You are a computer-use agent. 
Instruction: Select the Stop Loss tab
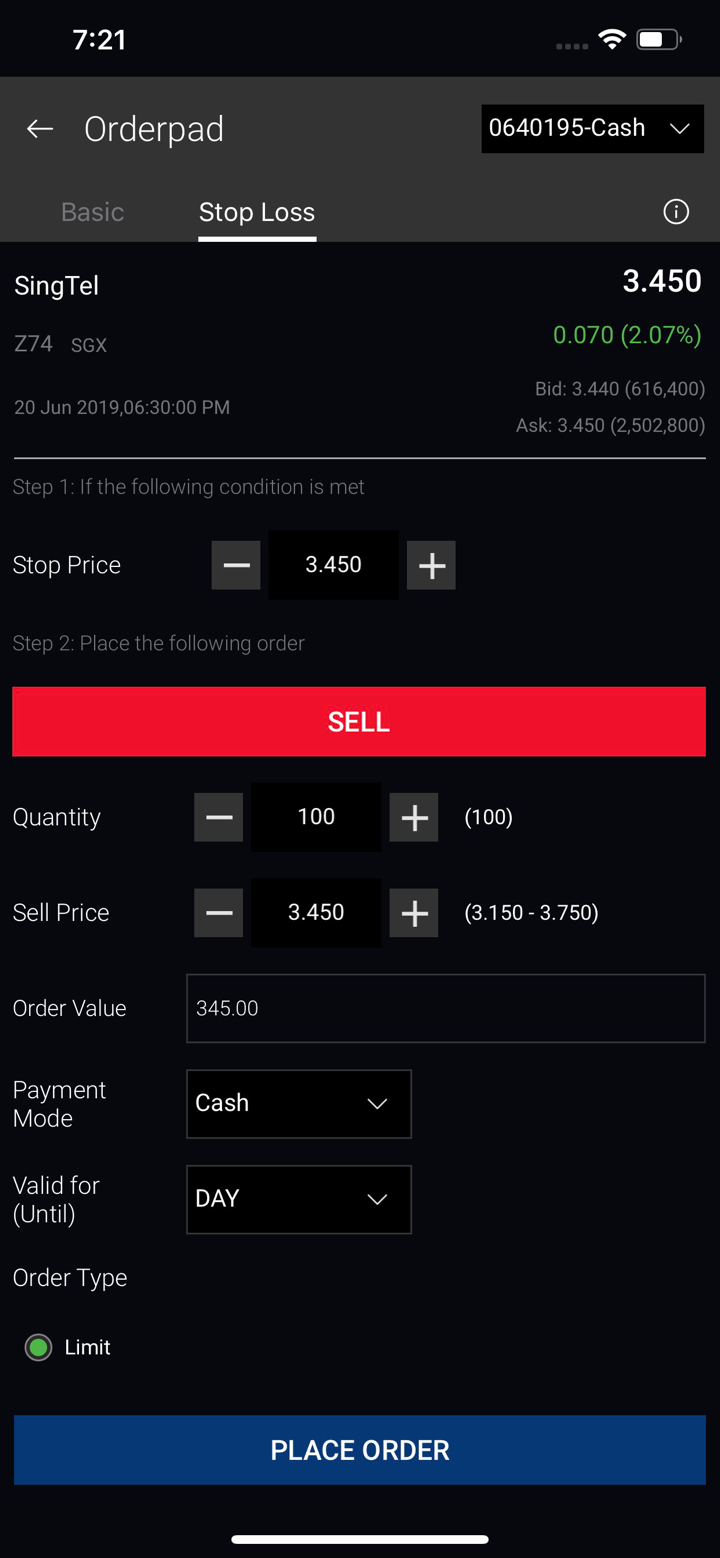click(x=257, y=212)
